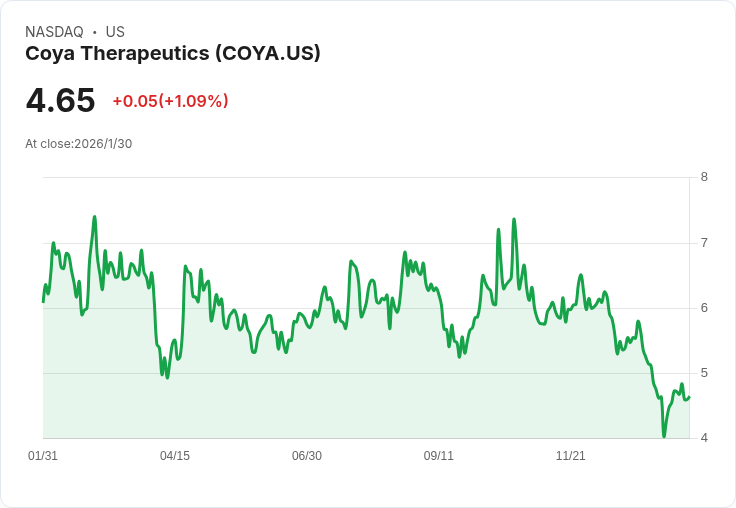
Task: Select the 4.65 current price
Action: point(61,100)
